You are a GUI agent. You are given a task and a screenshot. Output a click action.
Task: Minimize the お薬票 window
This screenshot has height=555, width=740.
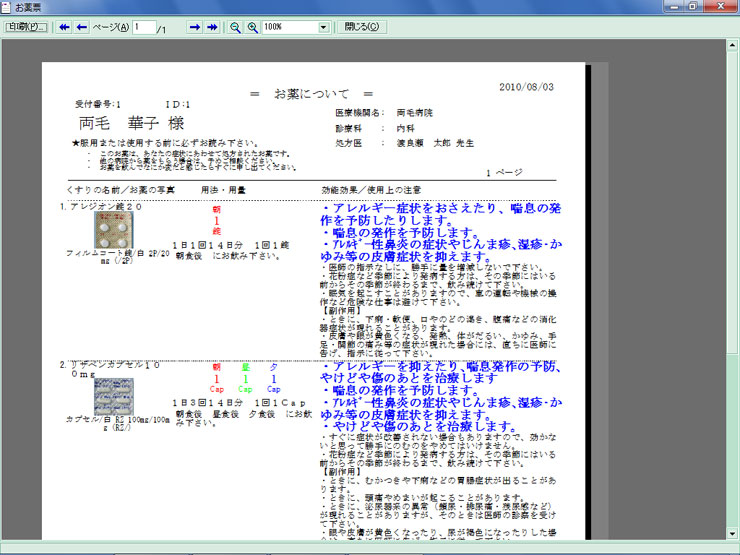point(674,6)
